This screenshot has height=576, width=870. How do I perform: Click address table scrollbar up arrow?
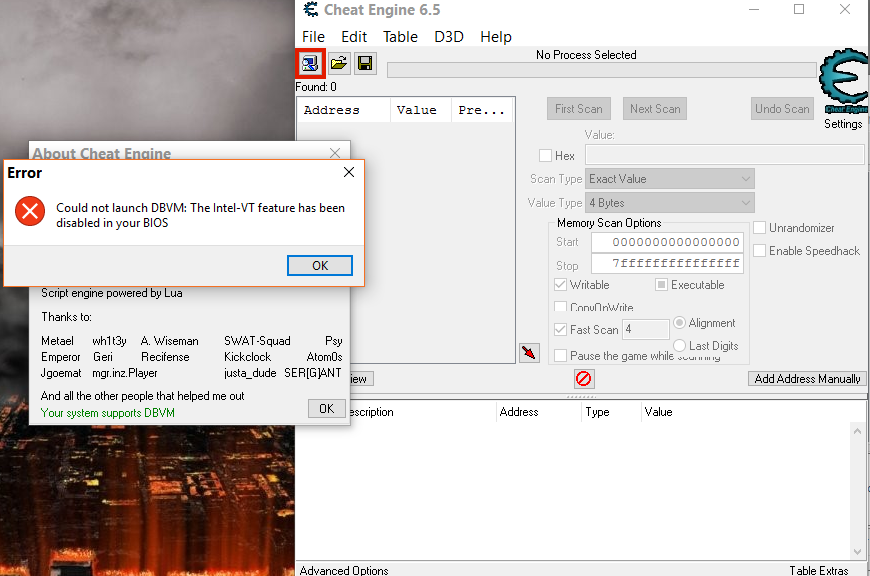coord(857,431)
